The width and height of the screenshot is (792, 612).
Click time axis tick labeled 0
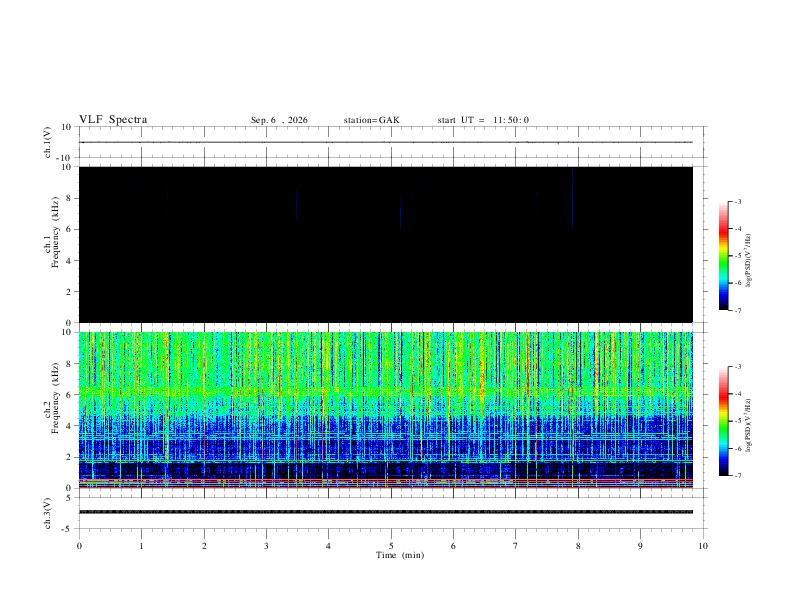pos(79,546)
